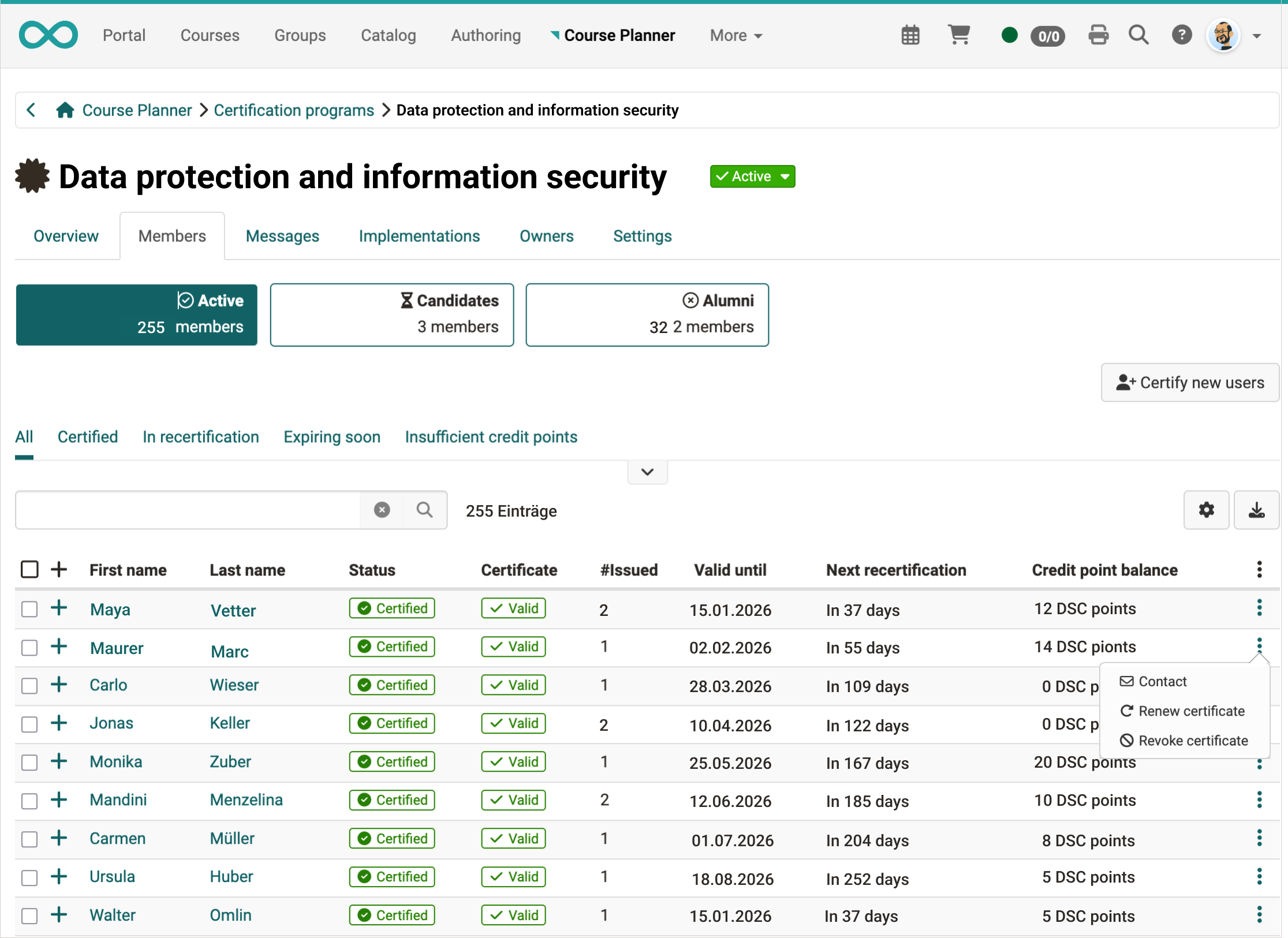Screen dimensions: 1288x938
Task: Click into the member search input field
Action: point(188,510)
